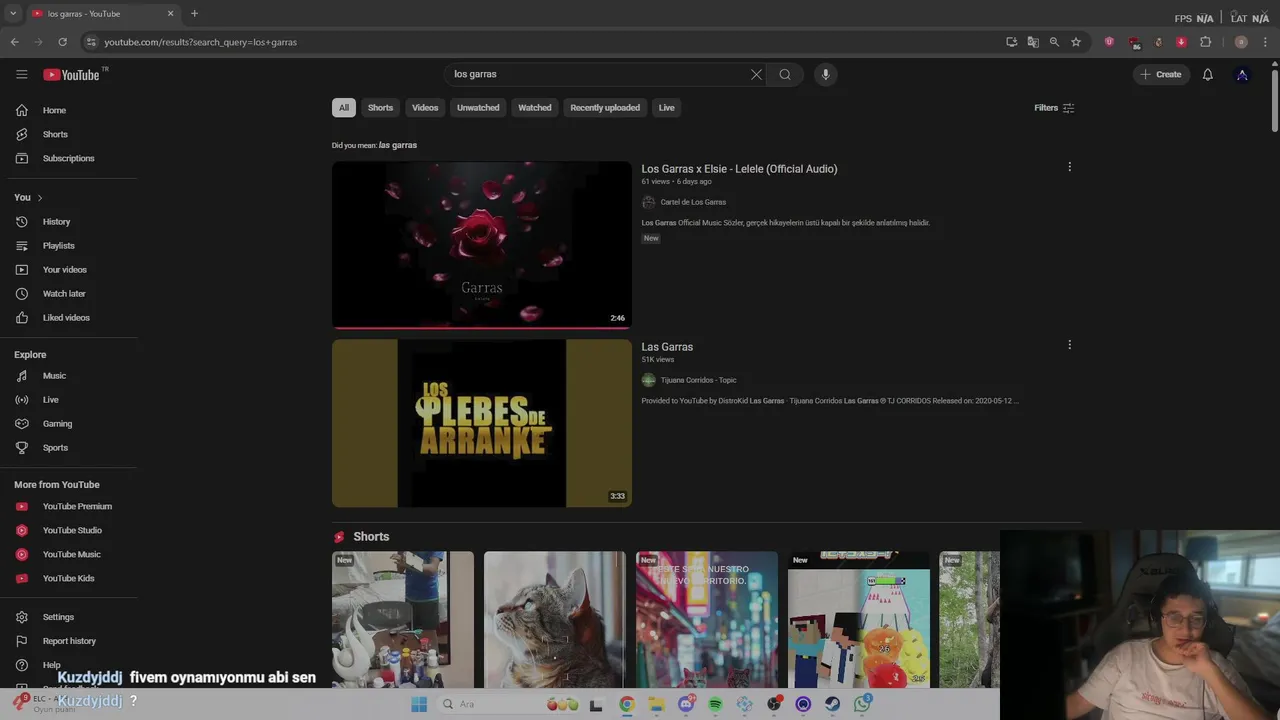Select the Unwatched filter chip
This screenshot has width=1280, height=720.
click(x=478, y=108)
